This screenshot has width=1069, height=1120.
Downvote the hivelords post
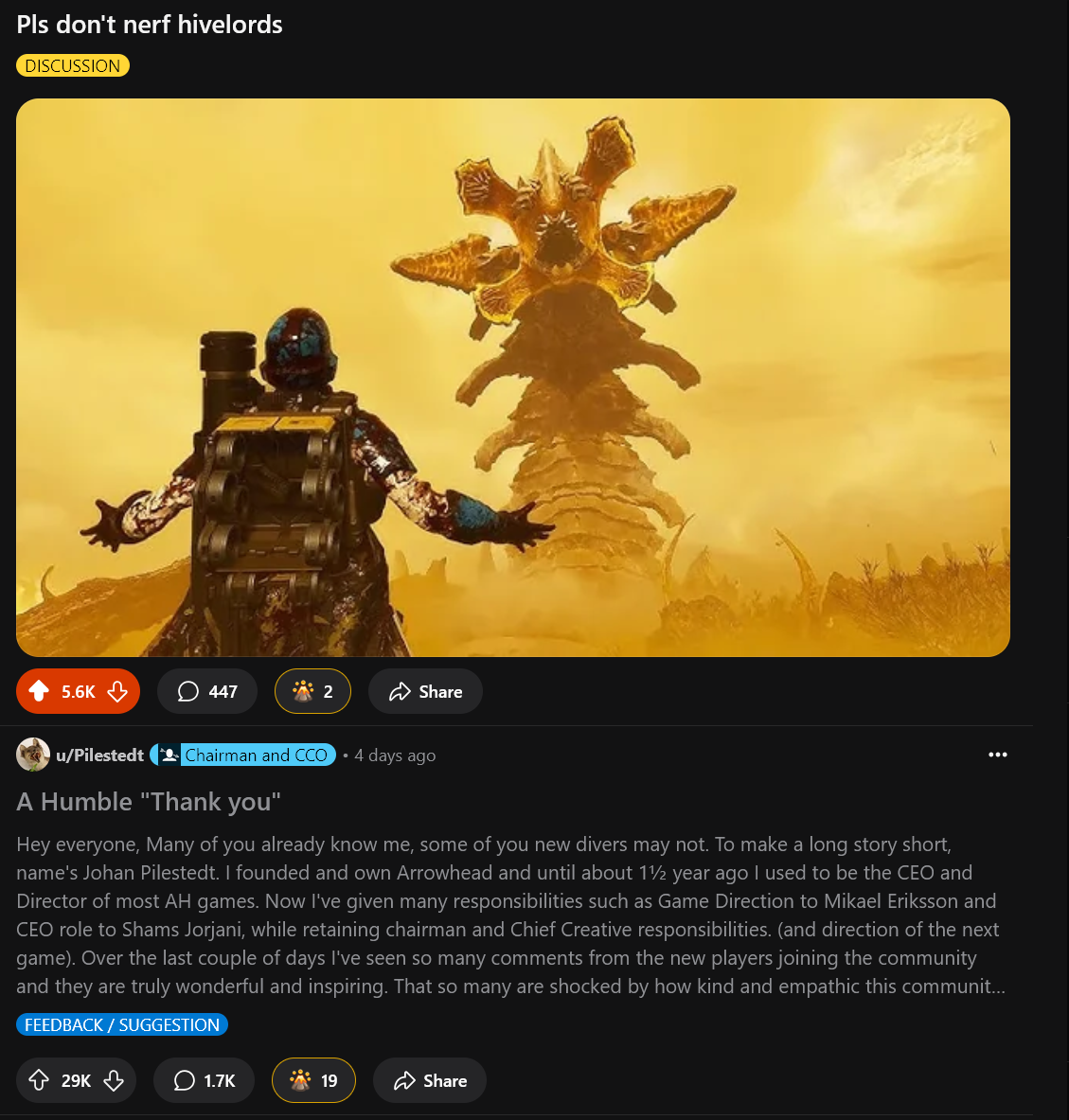tap(117, 691)
